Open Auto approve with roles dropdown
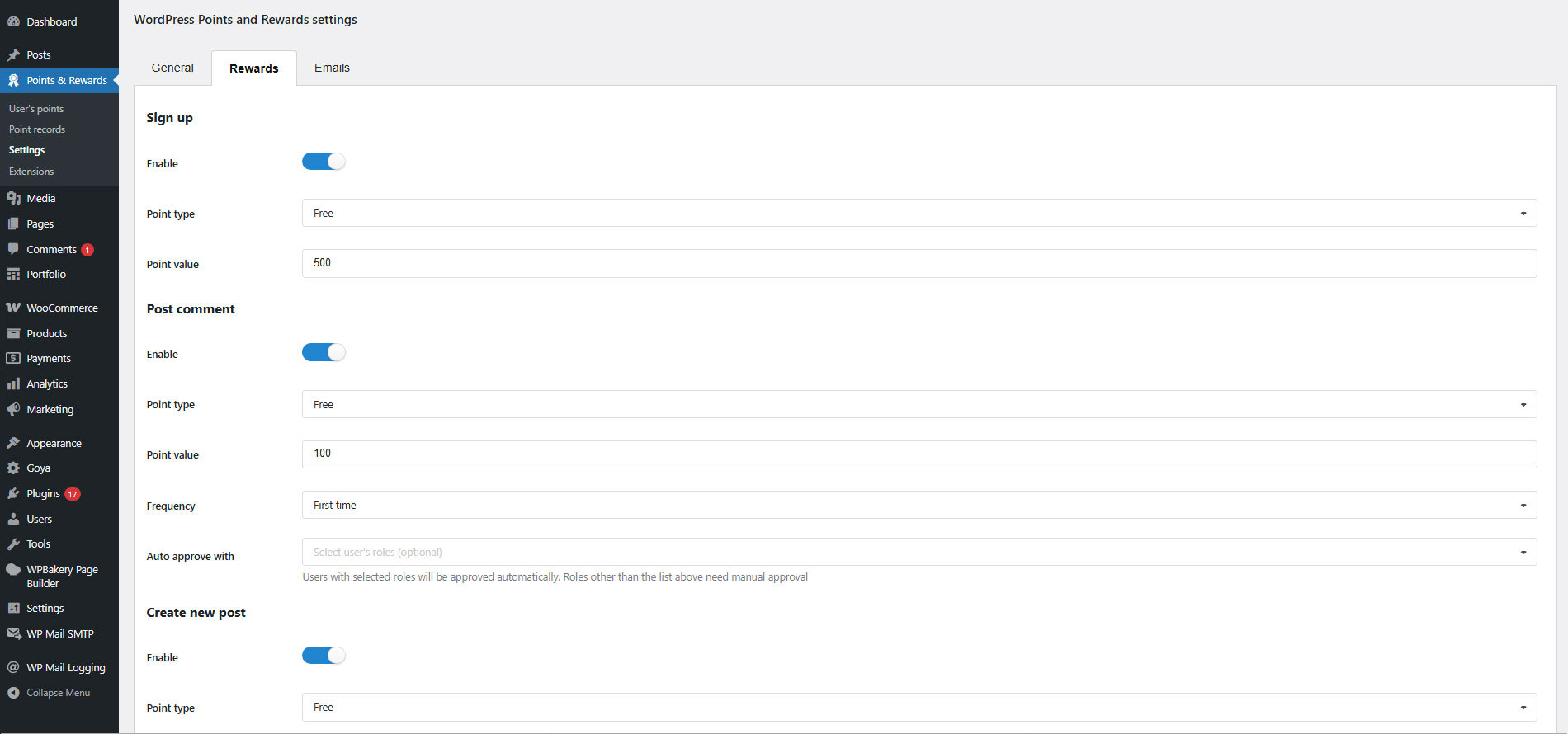Viewport: 1568px width, 734px height. [919, 552]
